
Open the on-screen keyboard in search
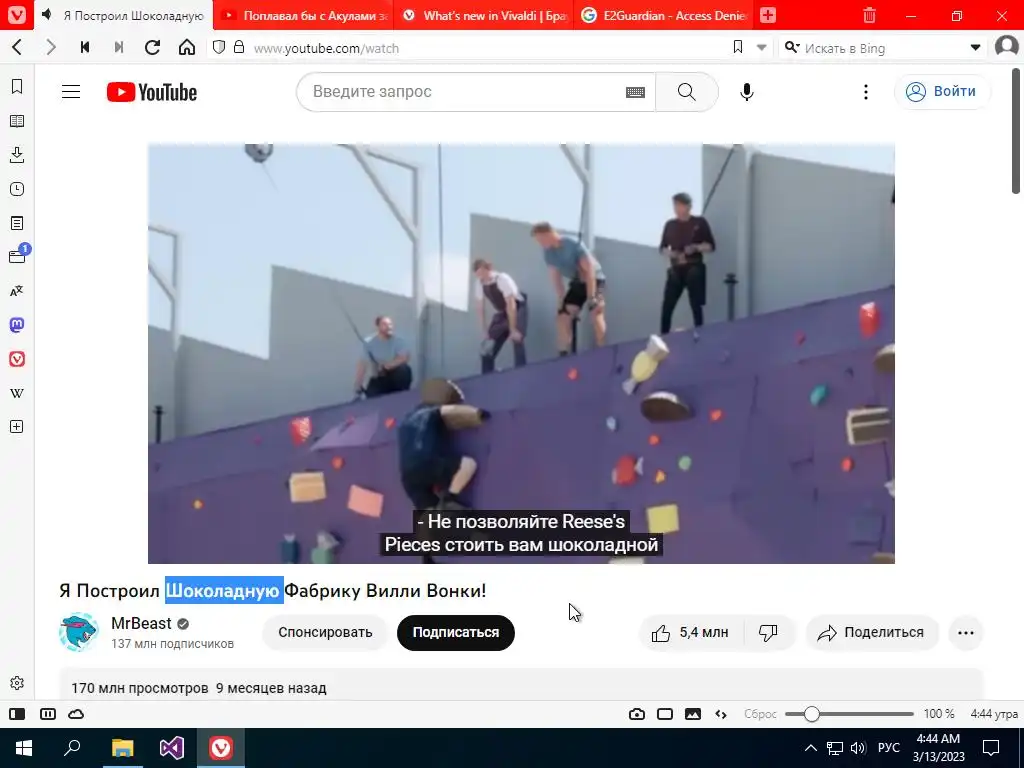[x=635, y=92]
